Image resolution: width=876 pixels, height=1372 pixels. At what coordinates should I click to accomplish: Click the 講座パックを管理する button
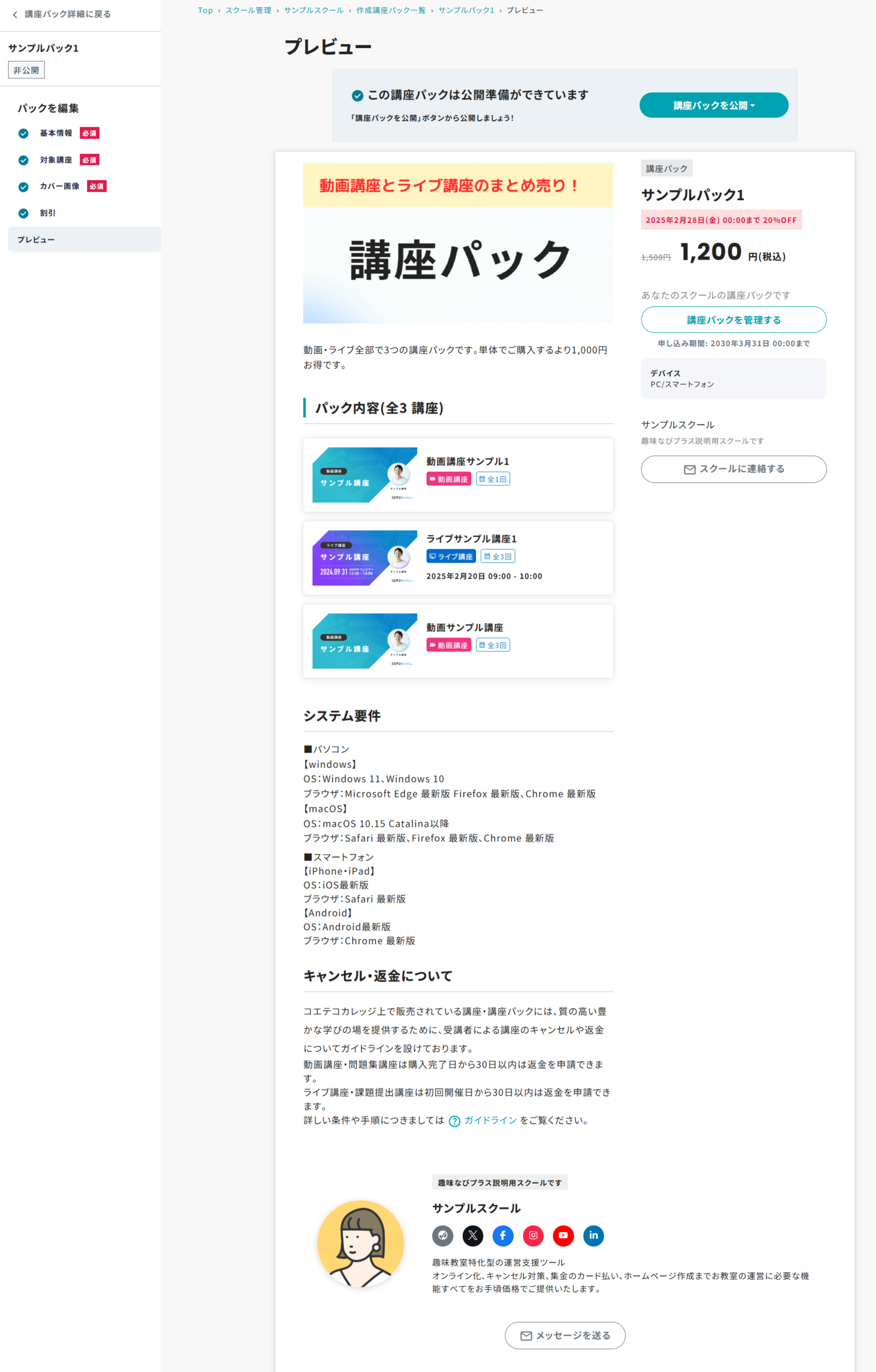[734, 320]
